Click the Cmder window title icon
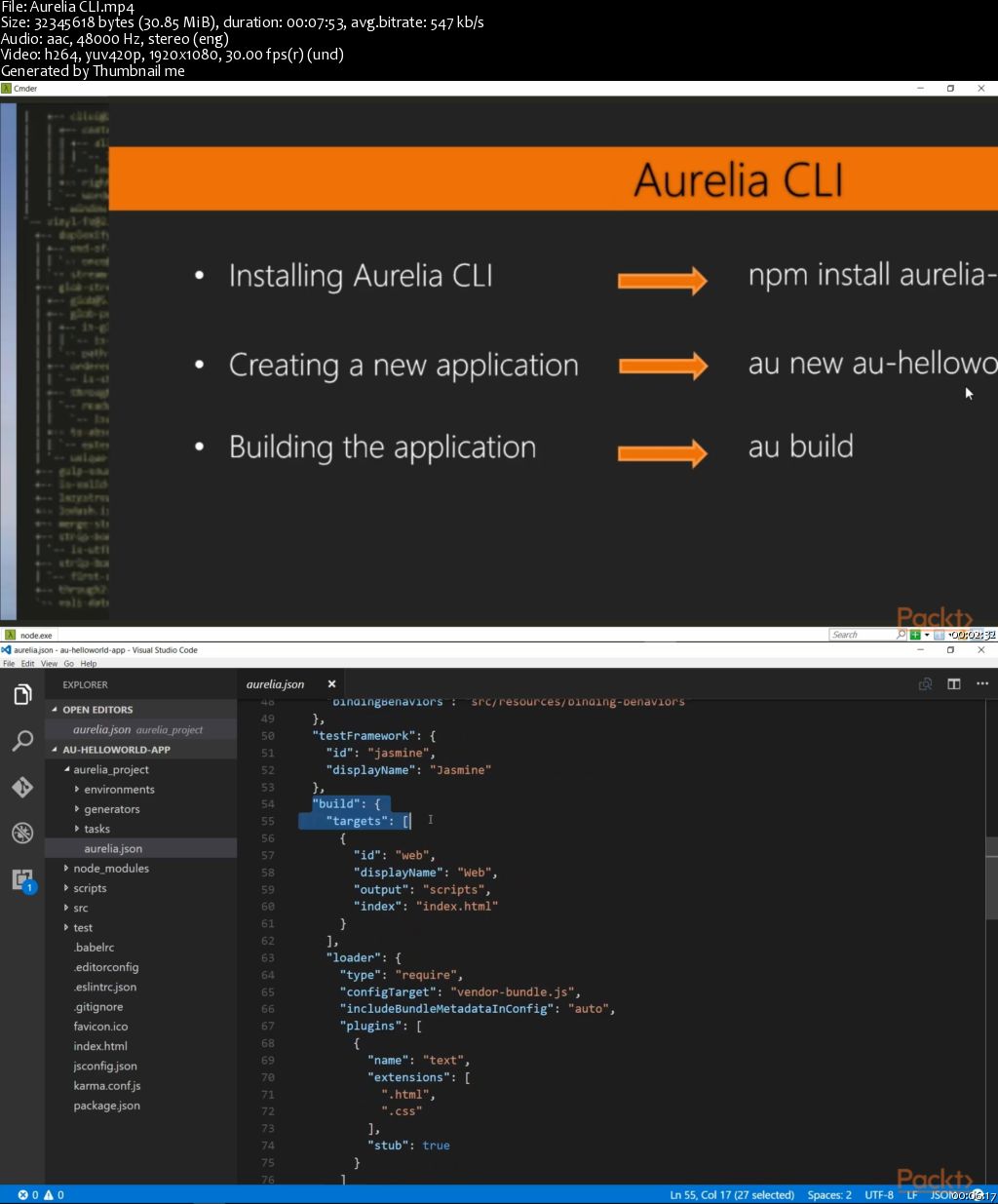 click(6, 88)
